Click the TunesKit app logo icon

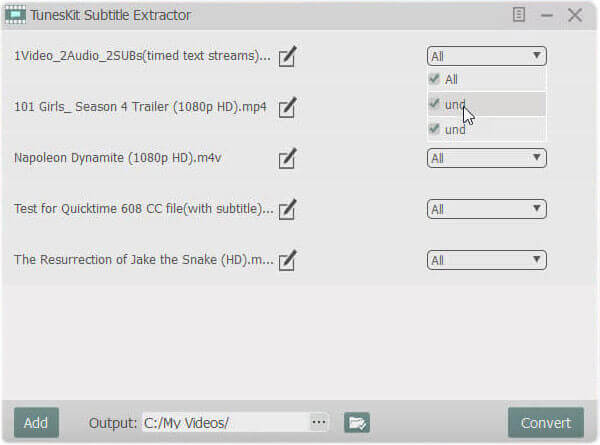coord(15,15)
